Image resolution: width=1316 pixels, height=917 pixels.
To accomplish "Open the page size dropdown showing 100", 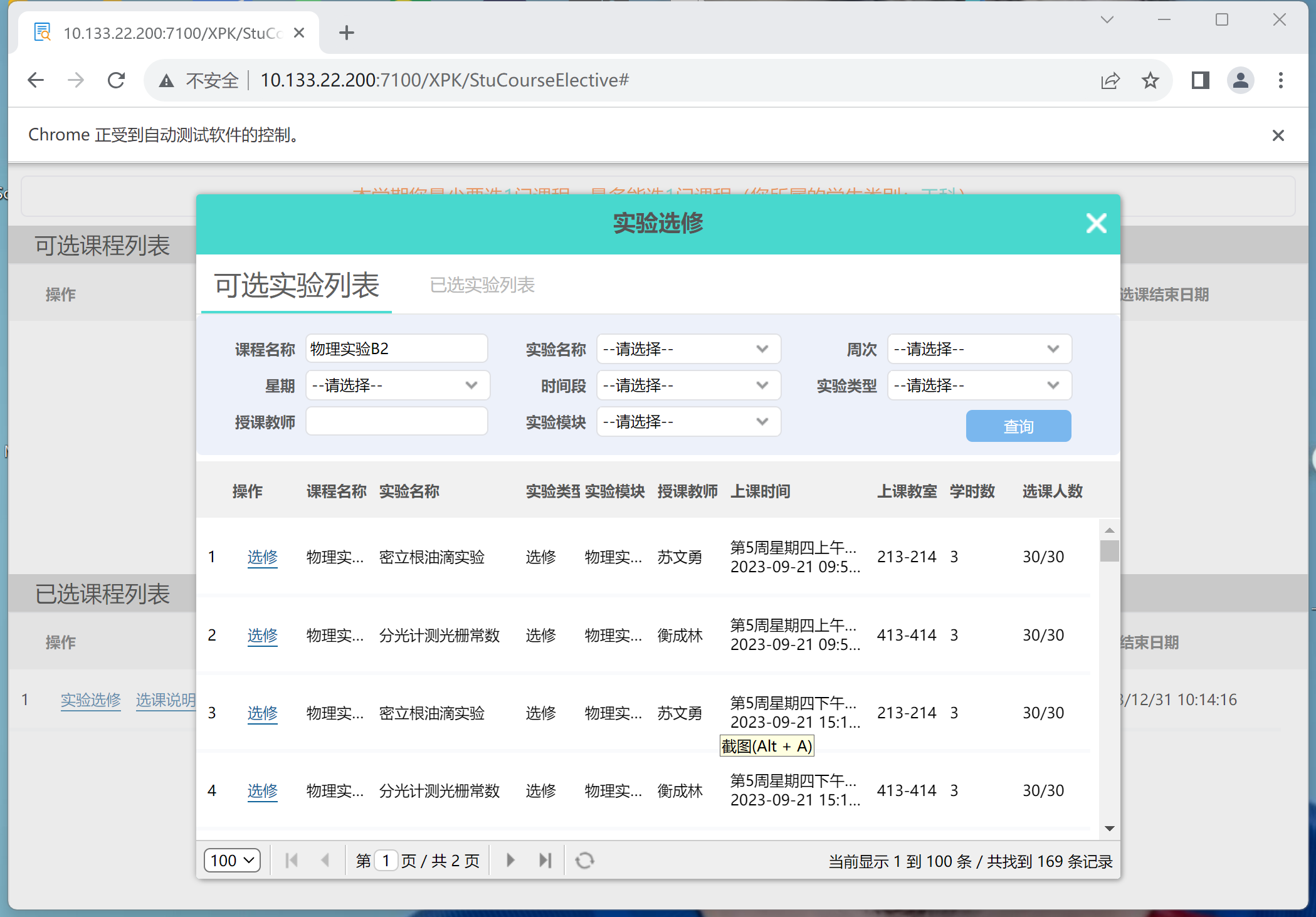I will 232,860.
